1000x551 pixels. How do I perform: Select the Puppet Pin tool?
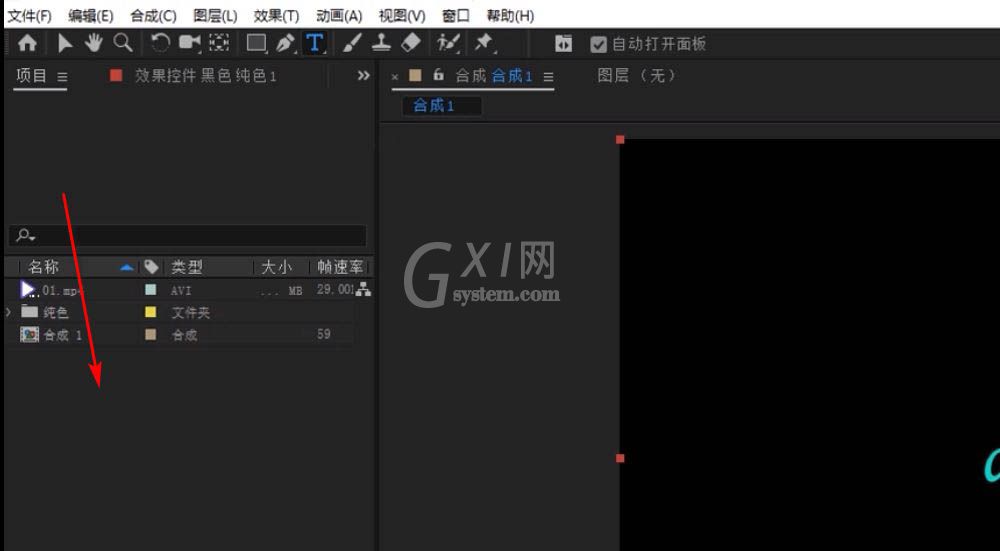[483, 43]
